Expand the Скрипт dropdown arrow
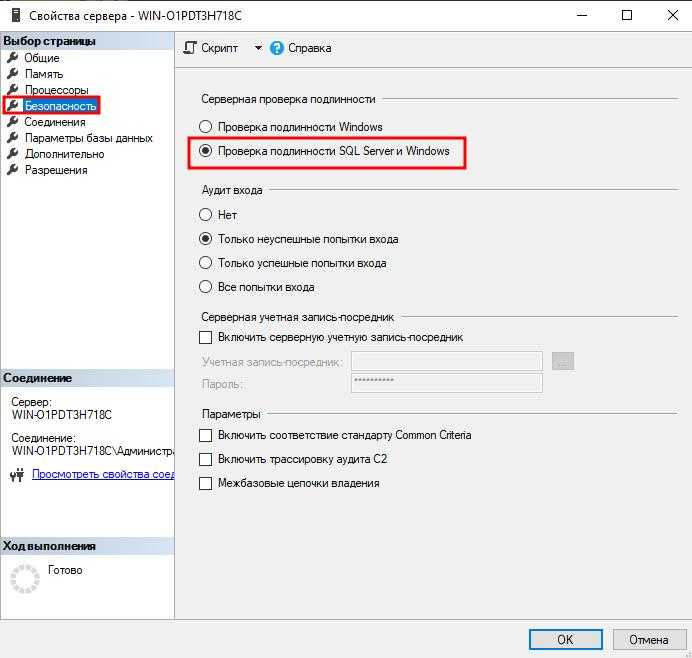Screen dimensions: 692x658 click(258, 48)
